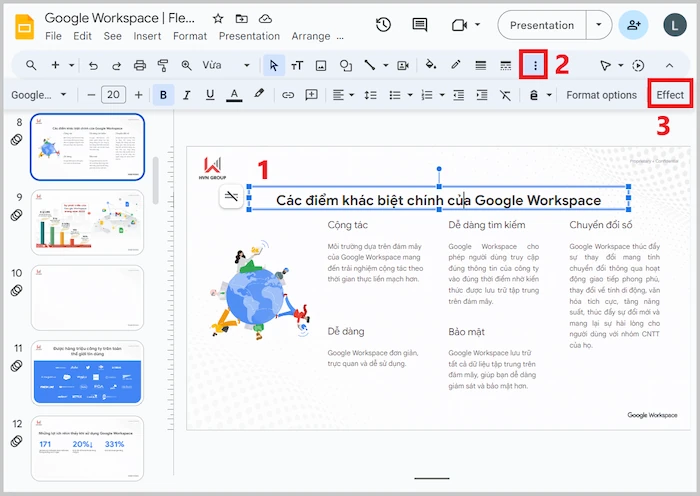Viewport: 700px width, 496px height.
Task: Set the border dash style
Action: click(x=505, y=66)
